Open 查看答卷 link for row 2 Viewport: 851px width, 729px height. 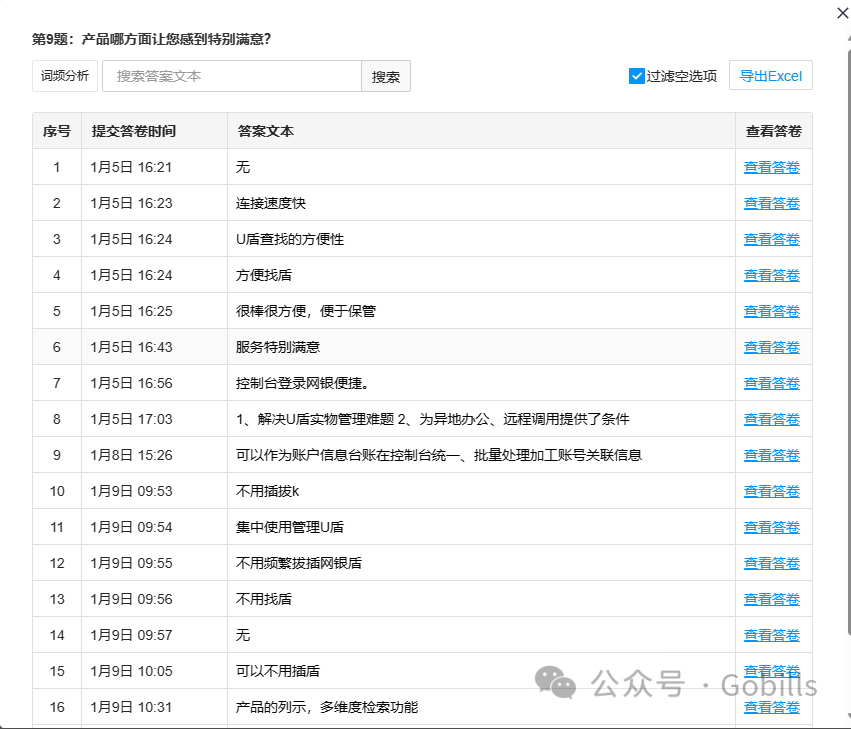point(771,204)
